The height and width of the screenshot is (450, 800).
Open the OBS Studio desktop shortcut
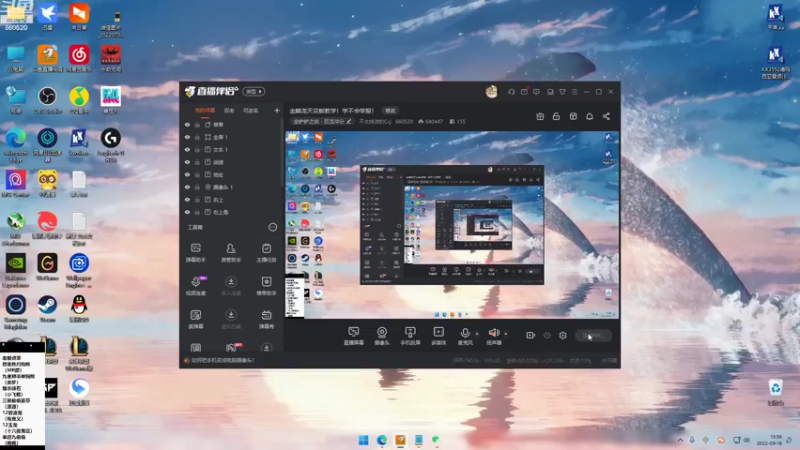click(x=47, y=100)
